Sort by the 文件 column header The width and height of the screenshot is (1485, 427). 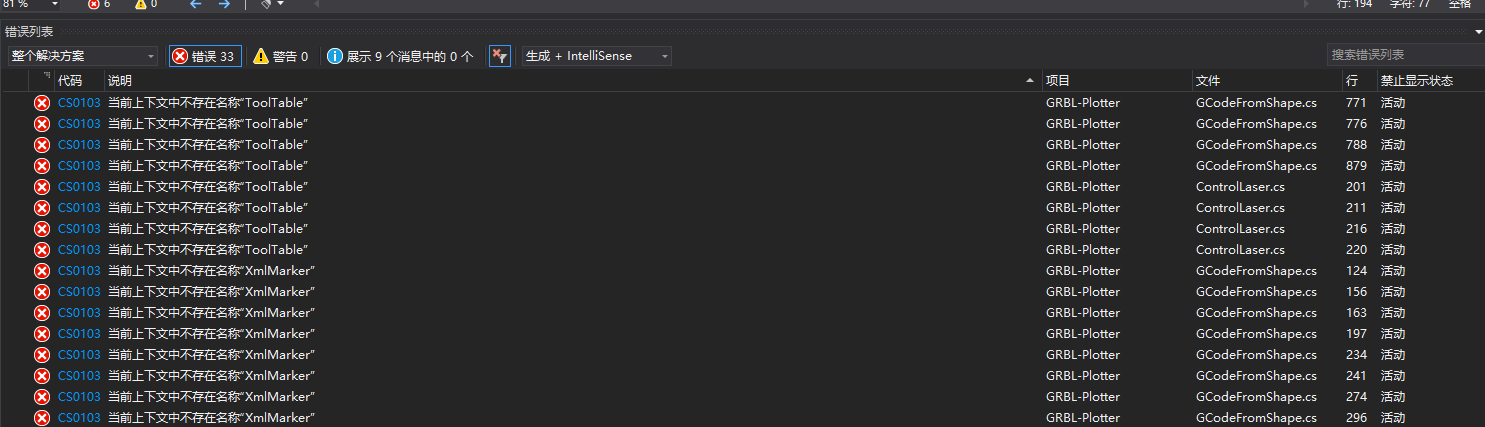tap(1207, 80)
